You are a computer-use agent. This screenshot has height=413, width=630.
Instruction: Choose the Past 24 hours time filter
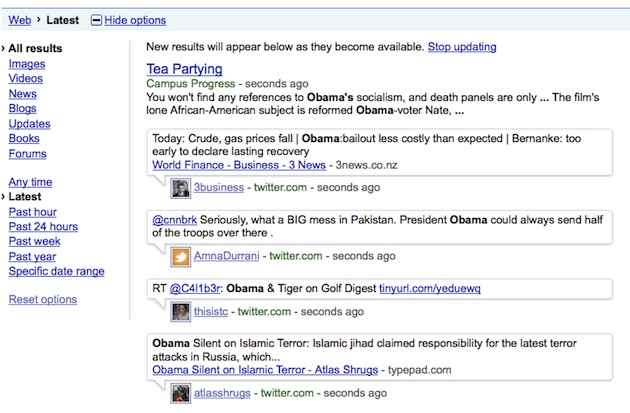click(x=43, y=227)
